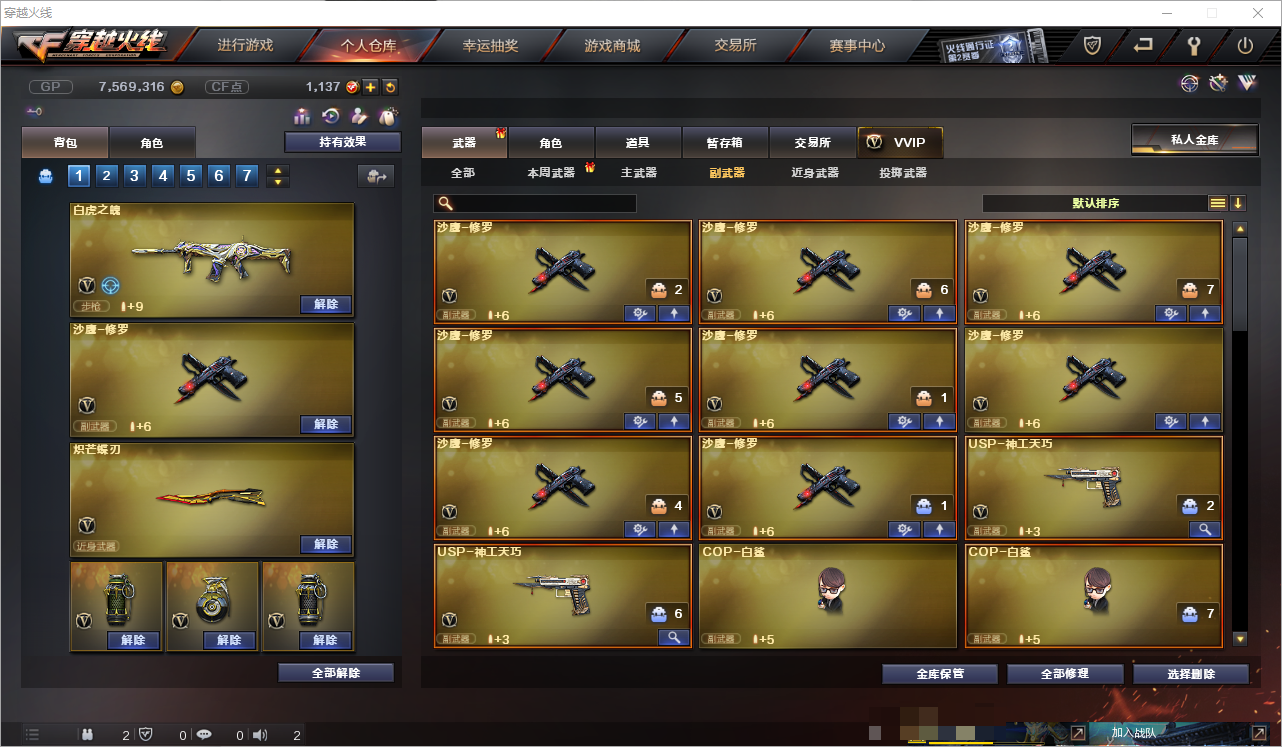Screen dimensions: 1282x747
Task: Click the ranking podium icon
Action: point(302,117)
